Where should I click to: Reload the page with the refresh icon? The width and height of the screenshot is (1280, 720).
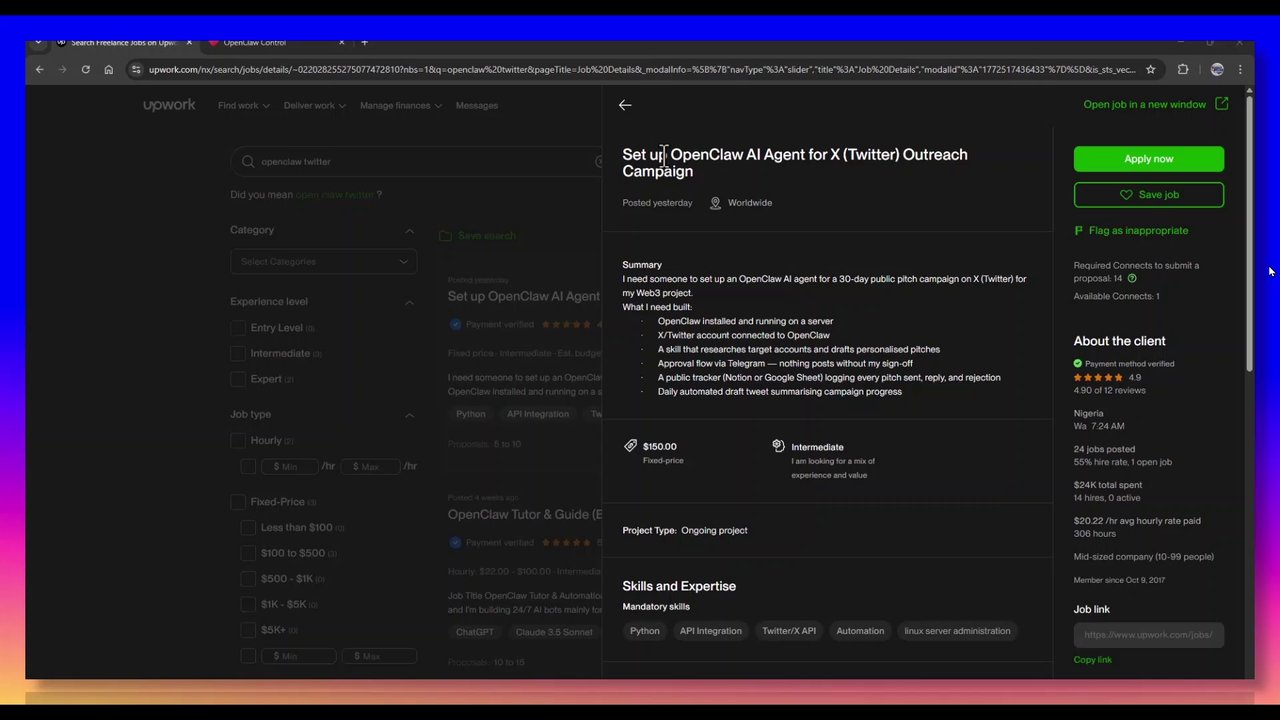85,69
